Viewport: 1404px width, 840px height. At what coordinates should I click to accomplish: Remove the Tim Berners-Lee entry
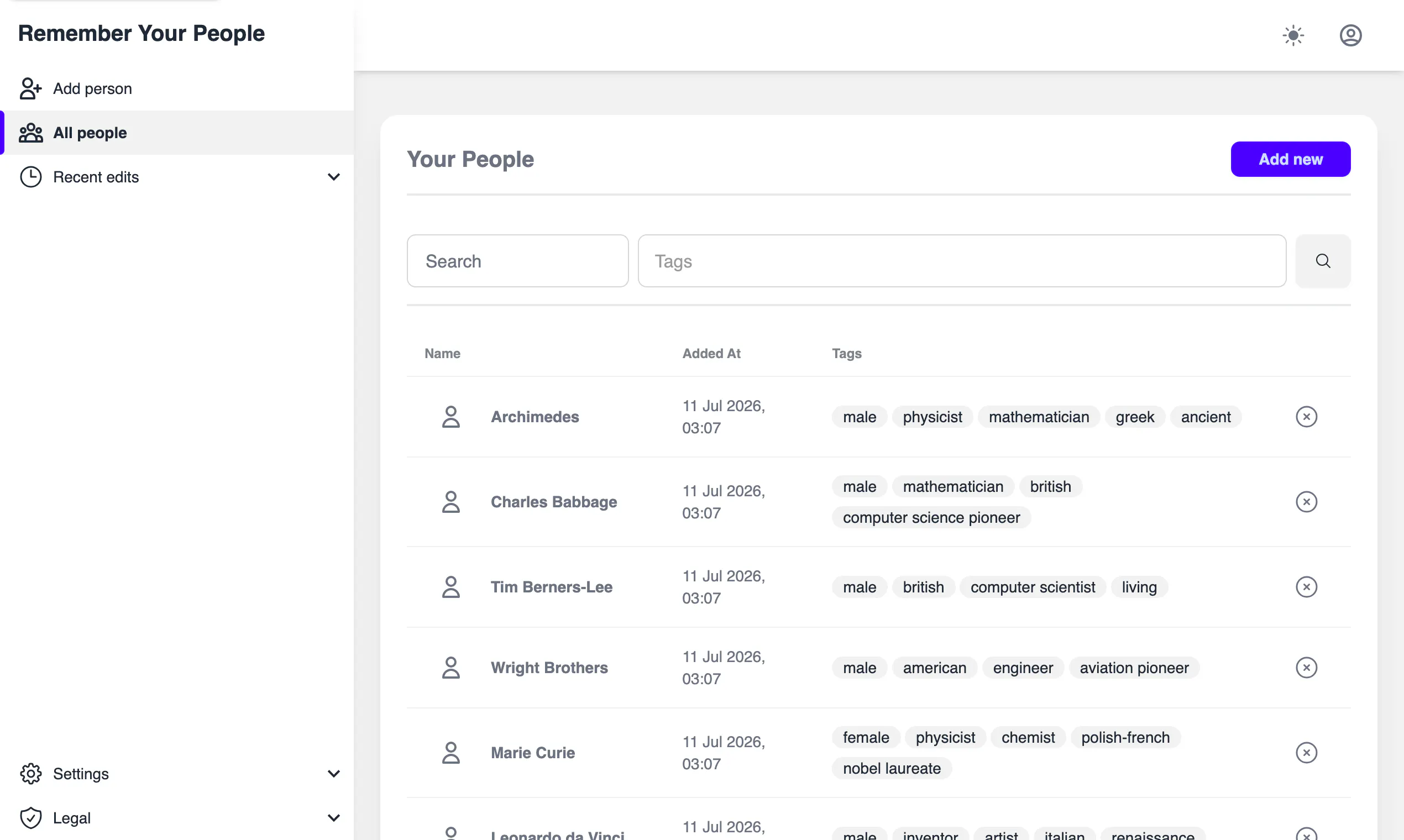point(1306,587)
